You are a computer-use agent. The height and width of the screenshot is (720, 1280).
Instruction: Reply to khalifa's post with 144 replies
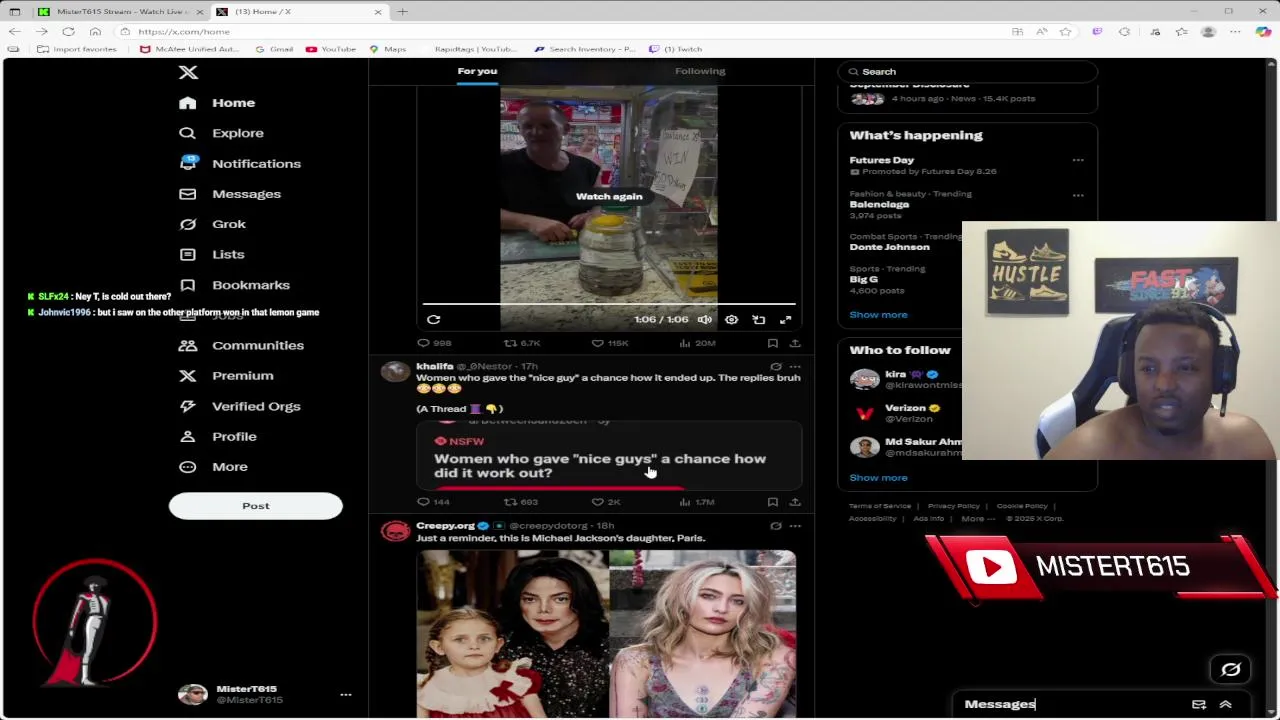click(433, 502)
